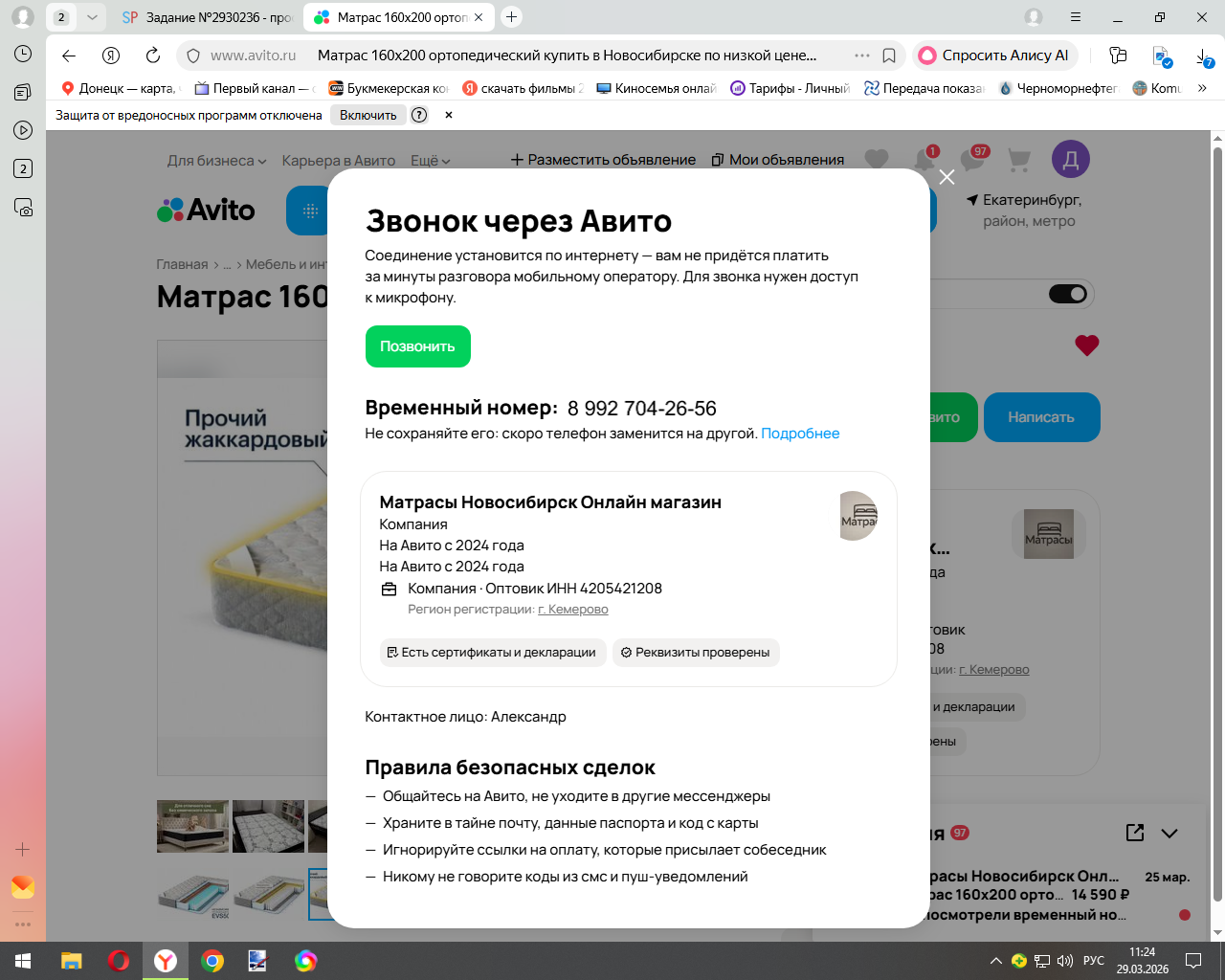Open Google Chrome from the taskbar
This screenshot has width=1225, height=980.
(212, 961)
